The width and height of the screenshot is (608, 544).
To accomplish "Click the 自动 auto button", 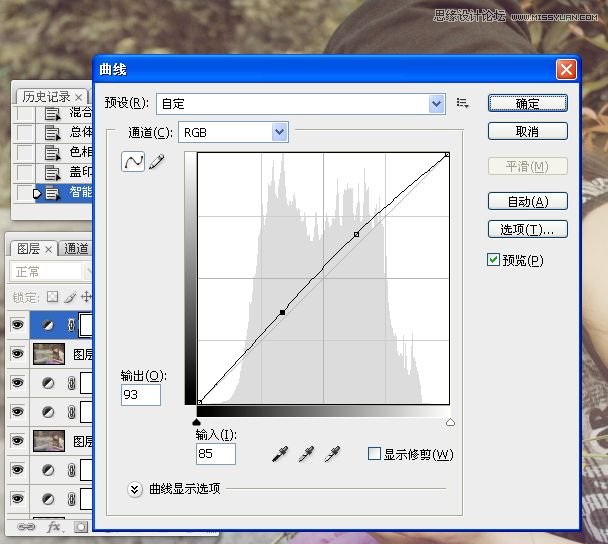I will tap(527, 201).
